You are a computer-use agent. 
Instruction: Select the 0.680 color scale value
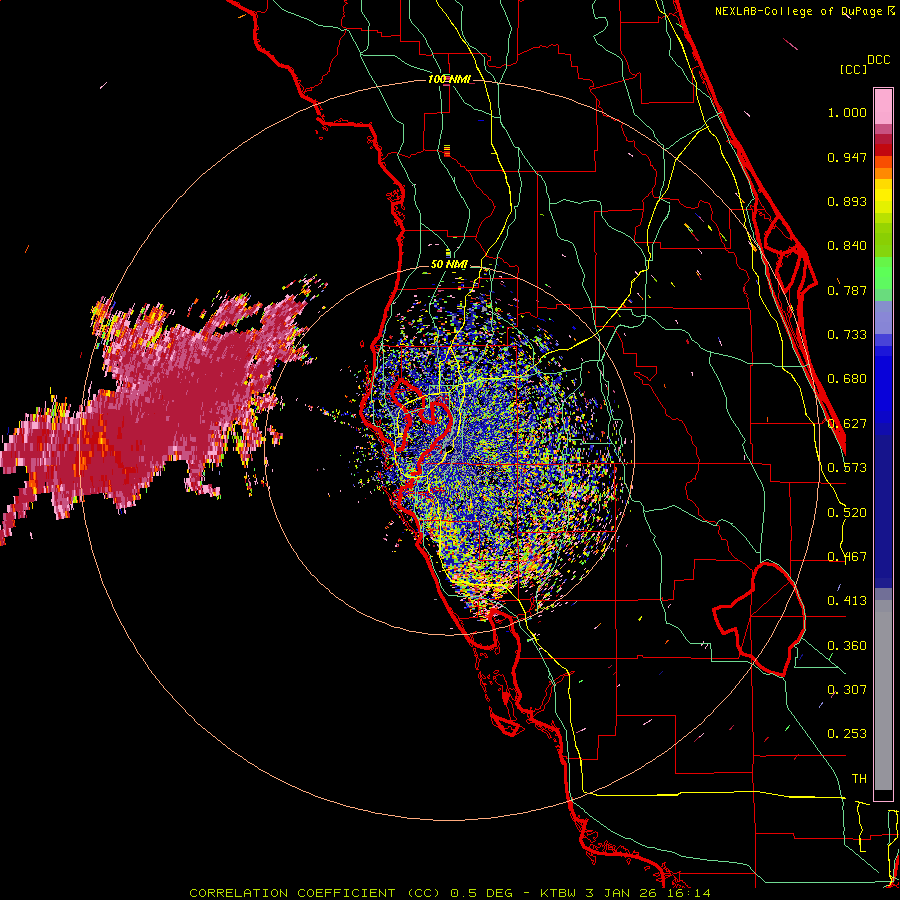click(847, 379)
